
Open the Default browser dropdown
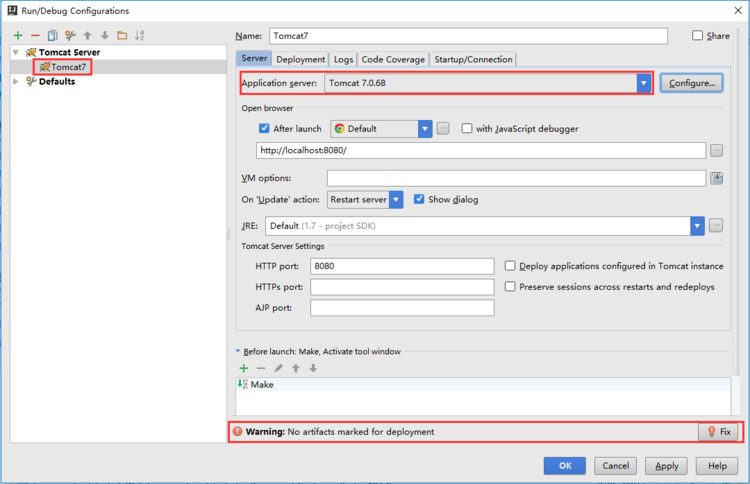(425, 129)
